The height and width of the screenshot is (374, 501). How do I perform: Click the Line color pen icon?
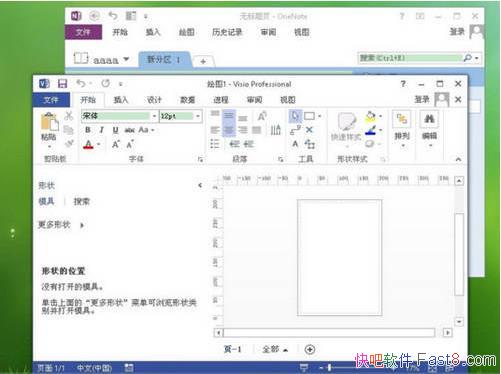pyautogui.click(x=370, y=130)
